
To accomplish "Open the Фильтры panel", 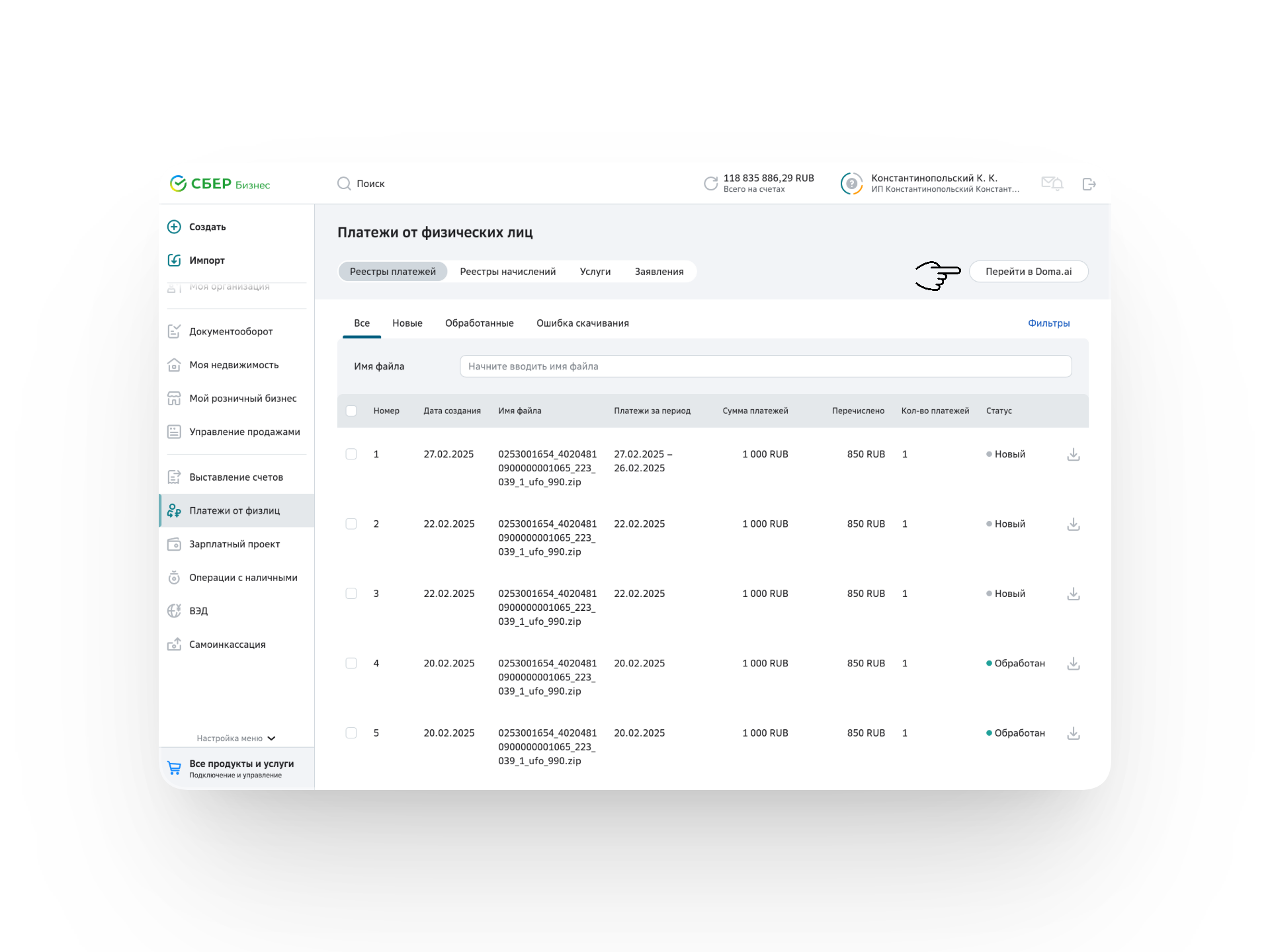I will pyautogui.click(x=1048, y=323).
